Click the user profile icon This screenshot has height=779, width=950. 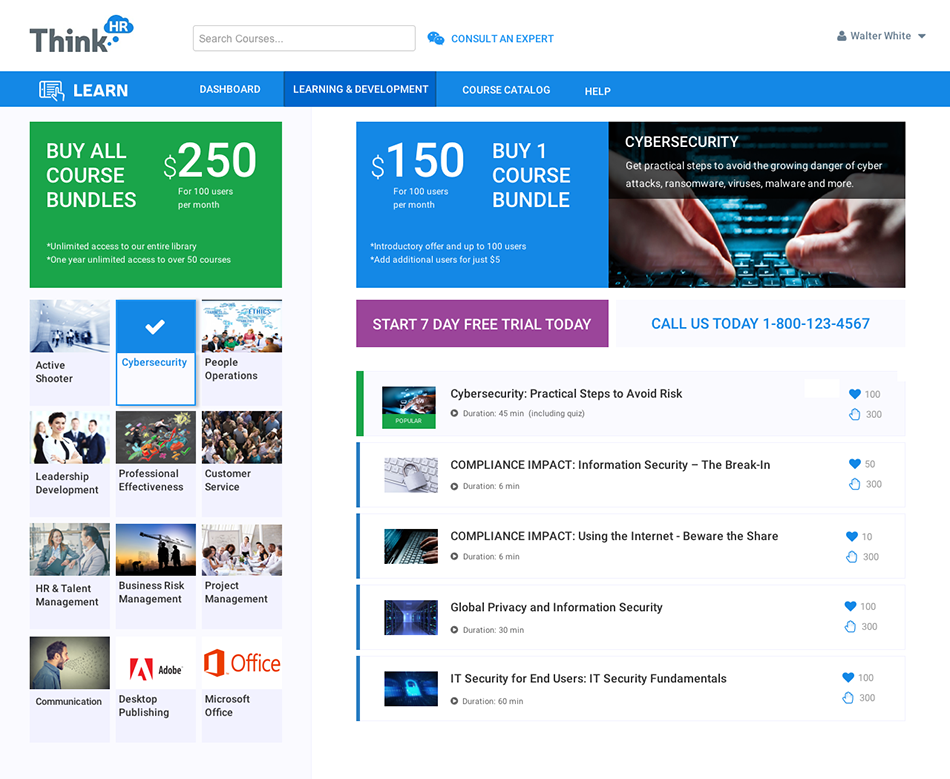[842, 36]
